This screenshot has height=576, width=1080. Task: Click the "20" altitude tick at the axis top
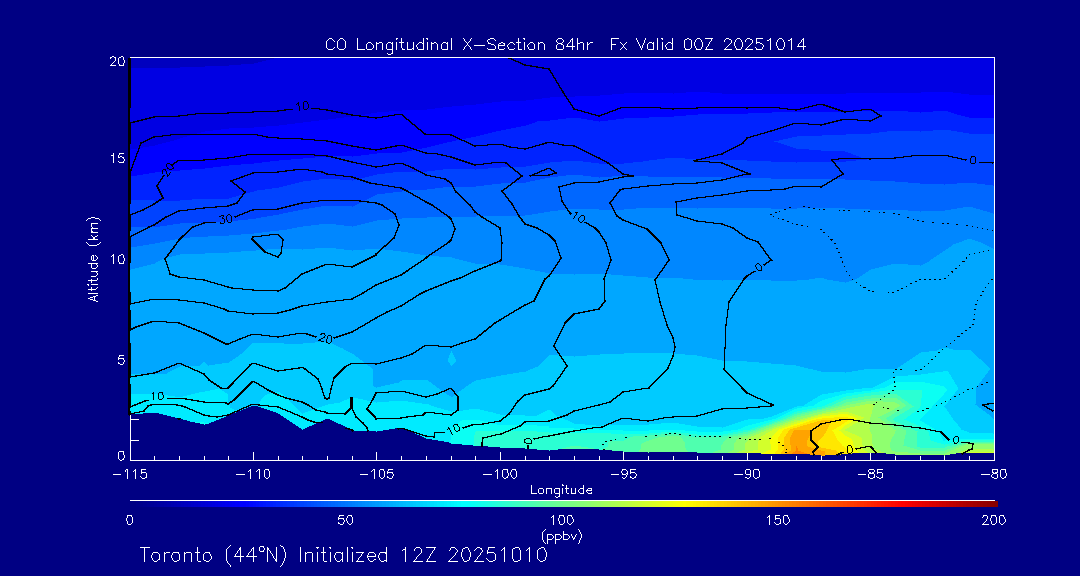coord(115,61)
